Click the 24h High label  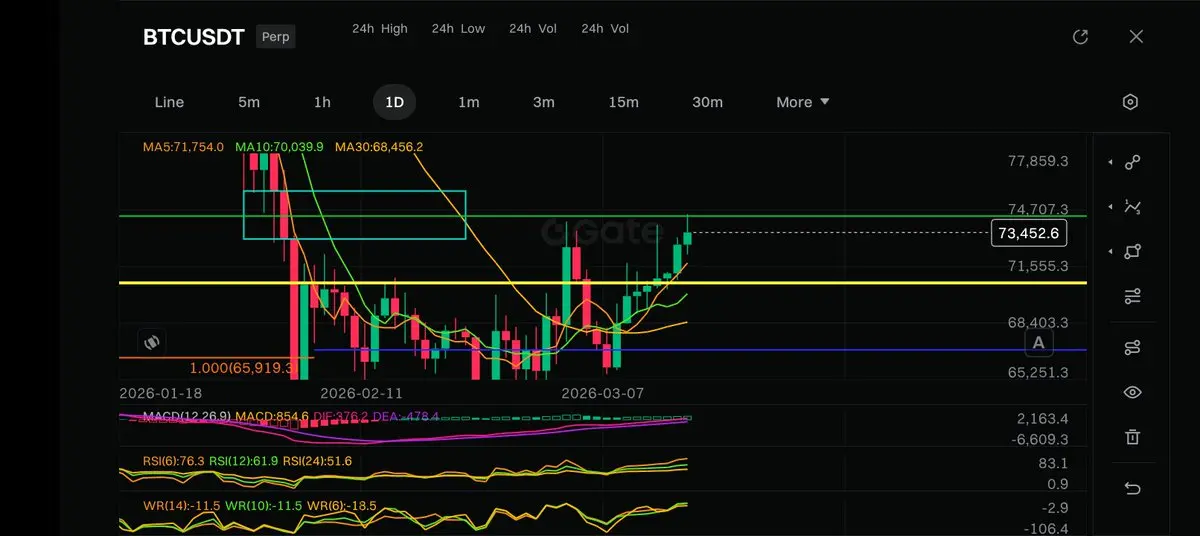[380, 29]
